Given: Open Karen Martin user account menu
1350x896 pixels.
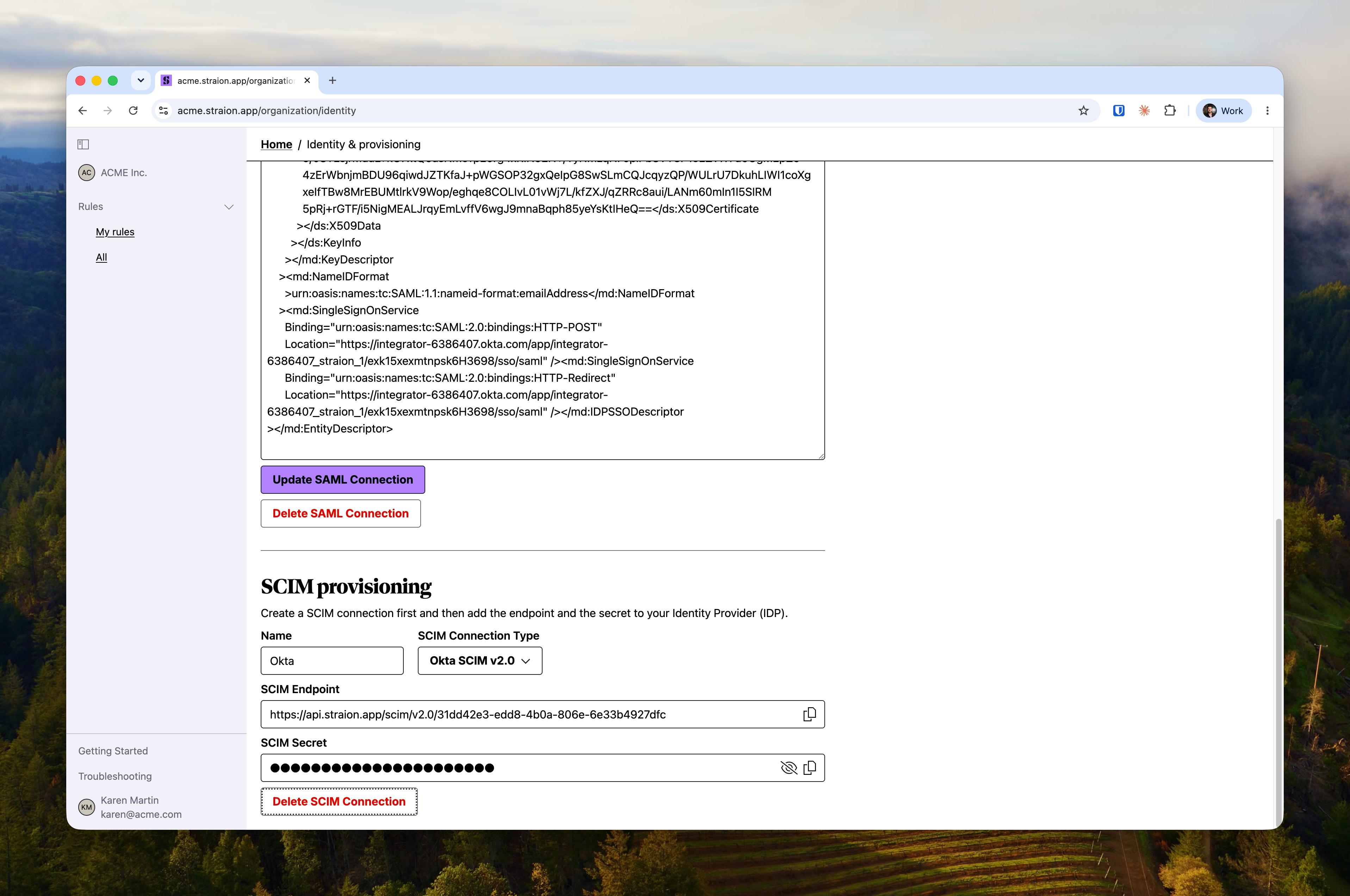Looking at the screenshot, I should coord(130,807).
